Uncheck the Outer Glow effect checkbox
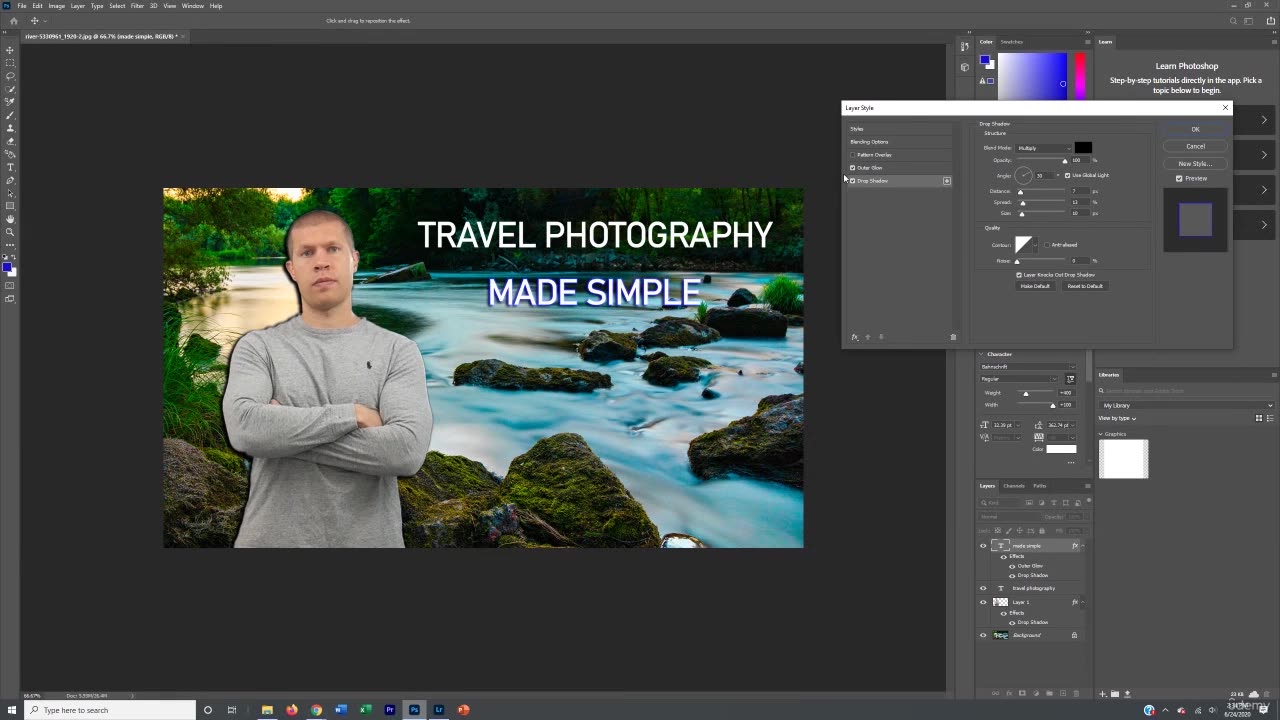Viewport: 1280px width, 720px height. [852, 168]
